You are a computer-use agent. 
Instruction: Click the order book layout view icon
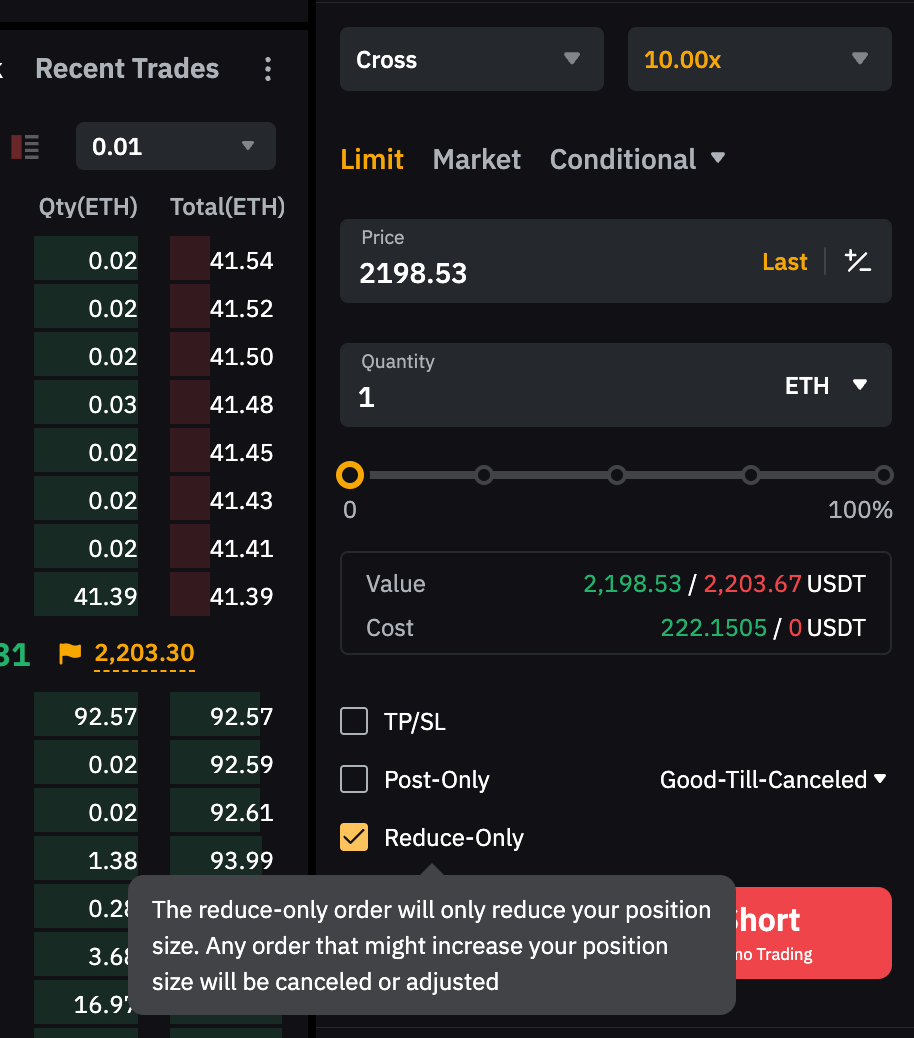click(25, 147)
